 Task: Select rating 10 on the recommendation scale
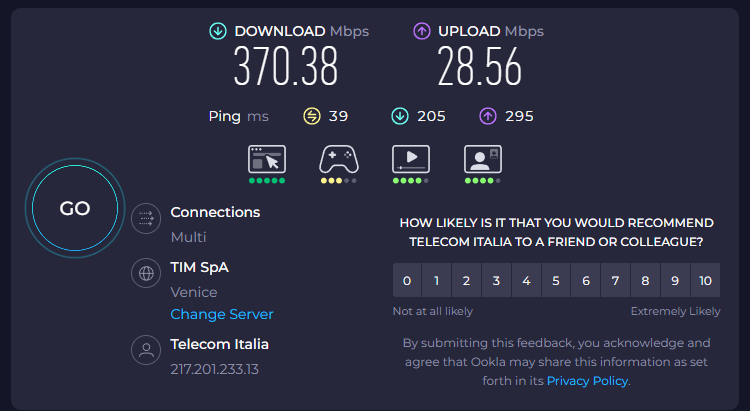(x=706, y=281)
